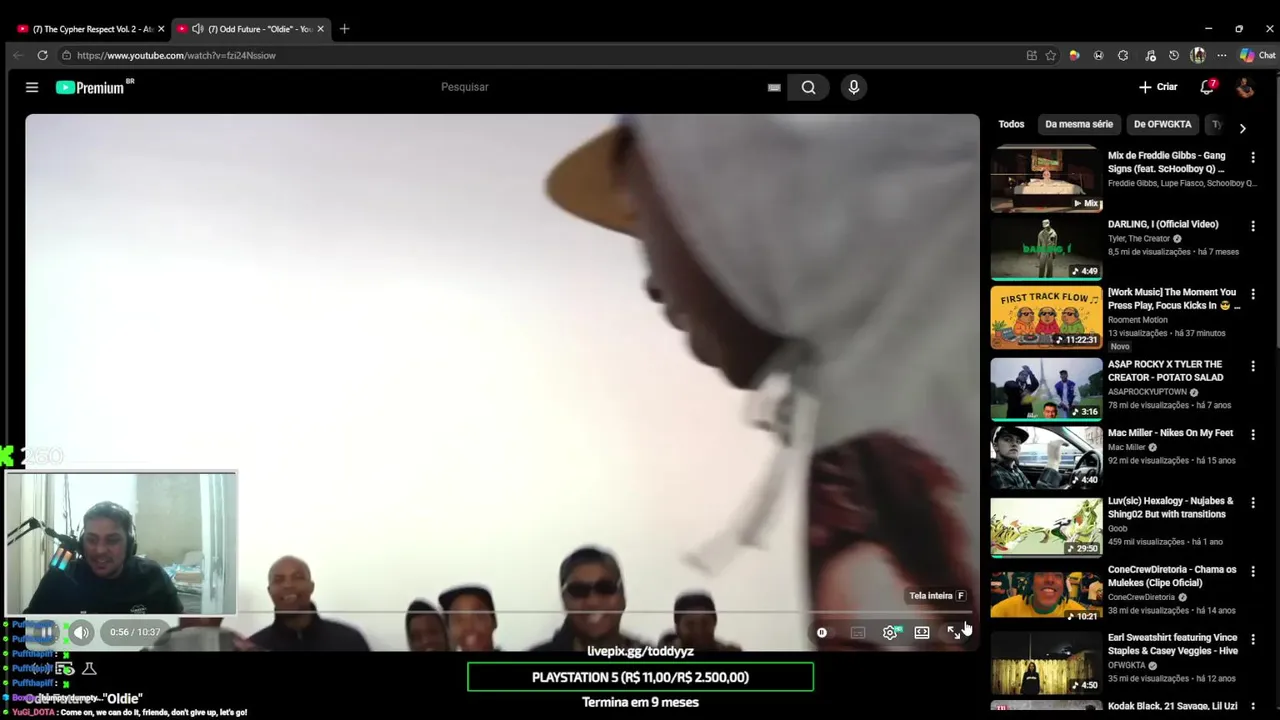Bookmark this page with the star icon
Screen dimensions: 1280x720
pyautogui.click(x=1050, y=55)
